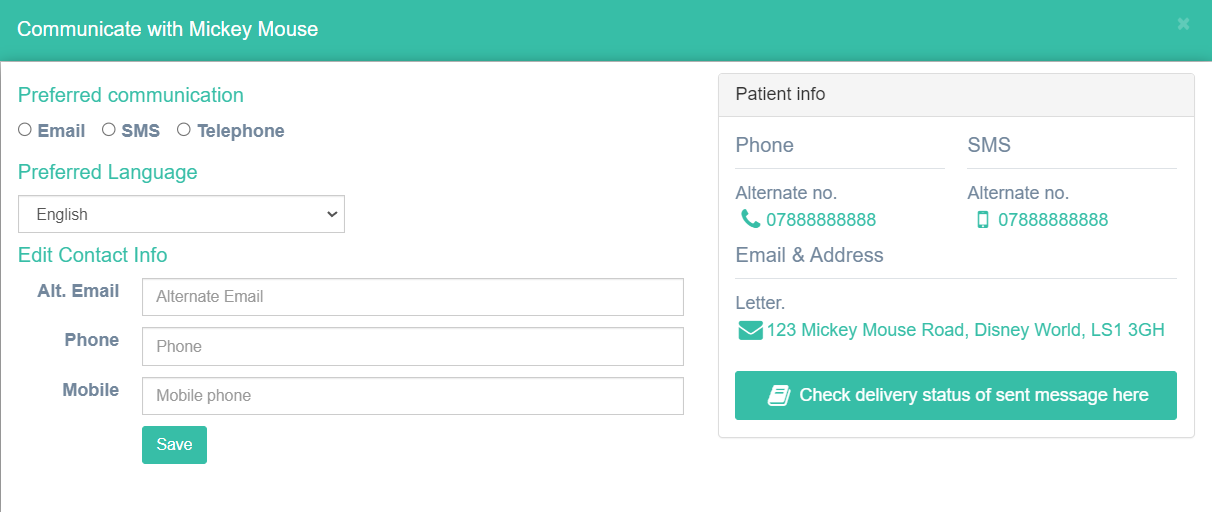Click the arrow on the English language selector
This screenshot has width=1212, height=512.
pyautogui.click(x=332, y=214)
